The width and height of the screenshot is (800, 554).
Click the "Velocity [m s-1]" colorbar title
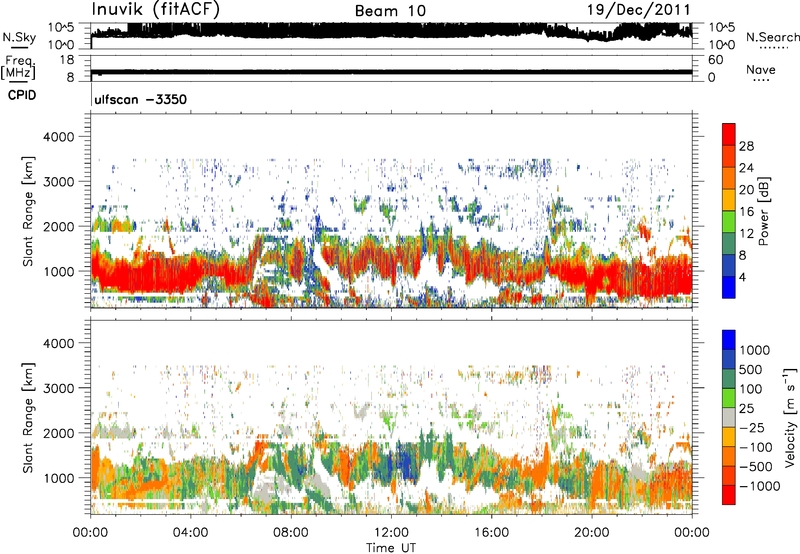click(x=791, y=417)
